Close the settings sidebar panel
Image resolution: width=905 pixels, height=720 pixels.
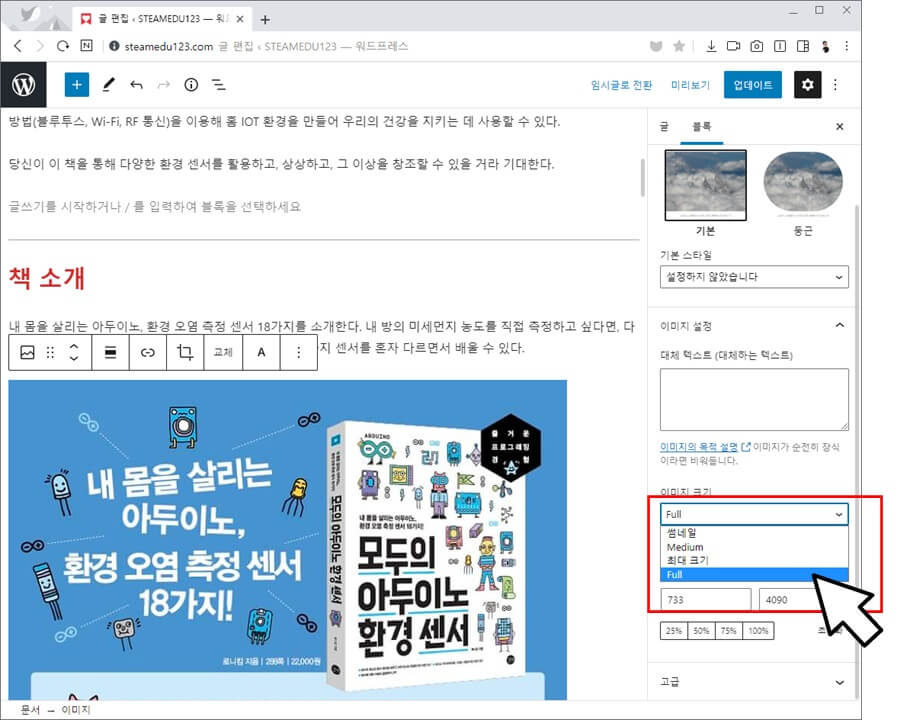pos(840,126)
